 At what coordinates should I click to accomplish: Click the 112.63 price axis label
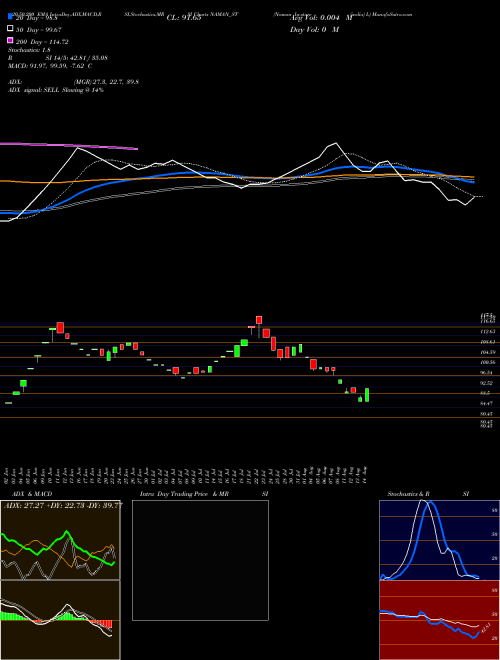coord(487,331)
